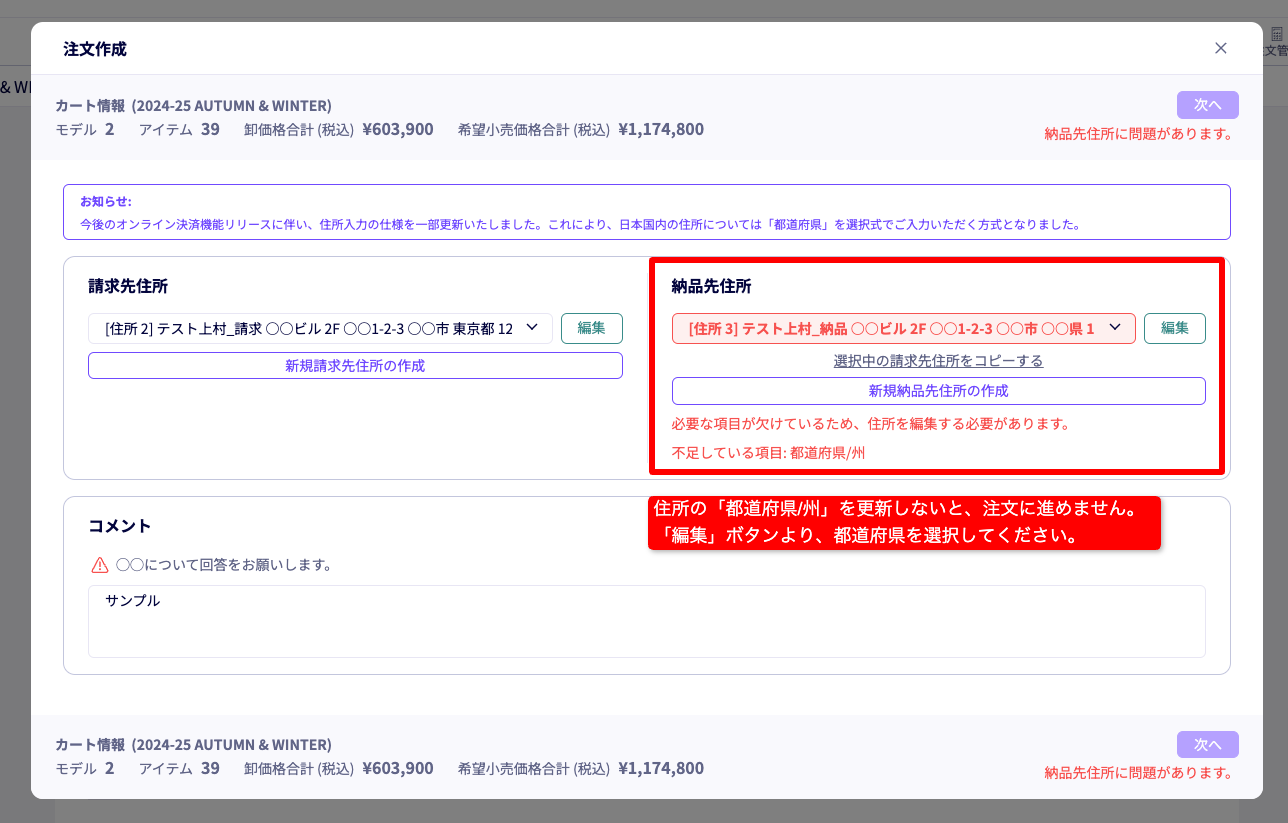The image size is (1288, 823).
Task: Click 次へ in the bottom cart bar
Action: point(1208,745)
